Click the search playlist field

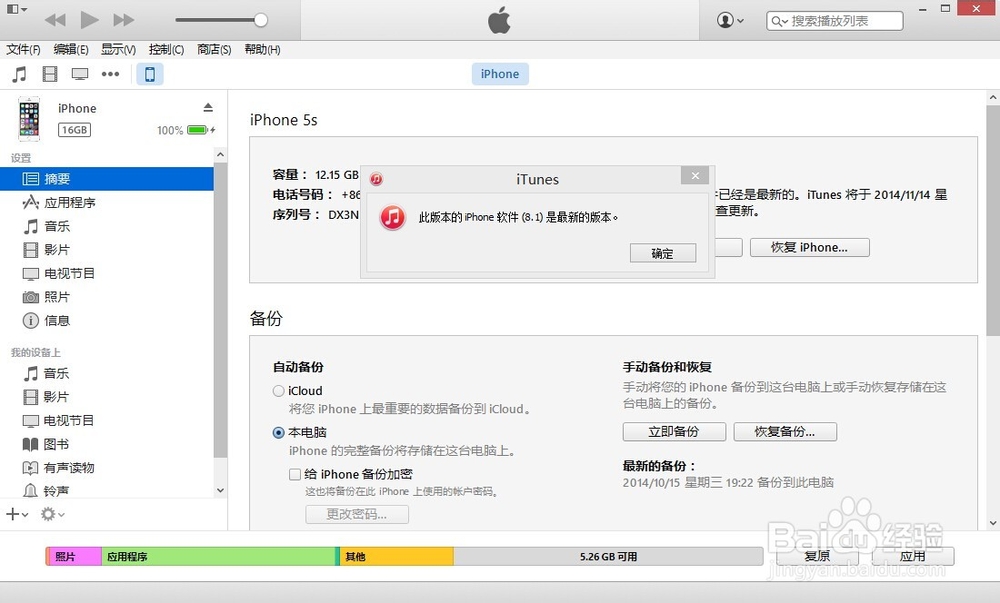pyautogui.click(x=835, y=21)
